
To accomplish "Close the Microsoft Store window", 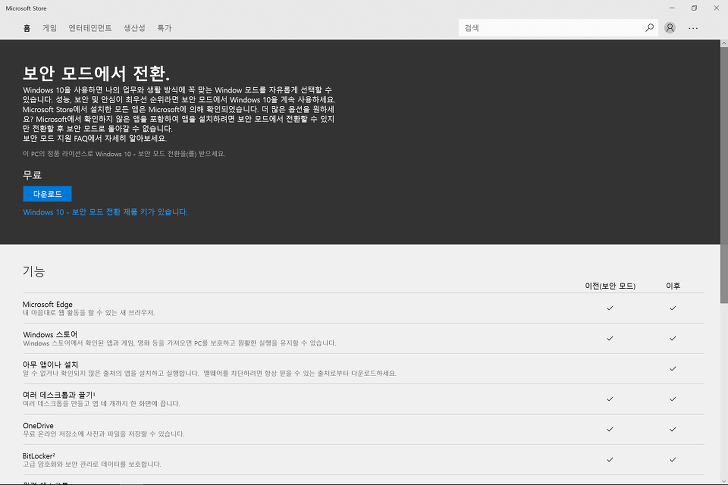I will tap(716, 8).
